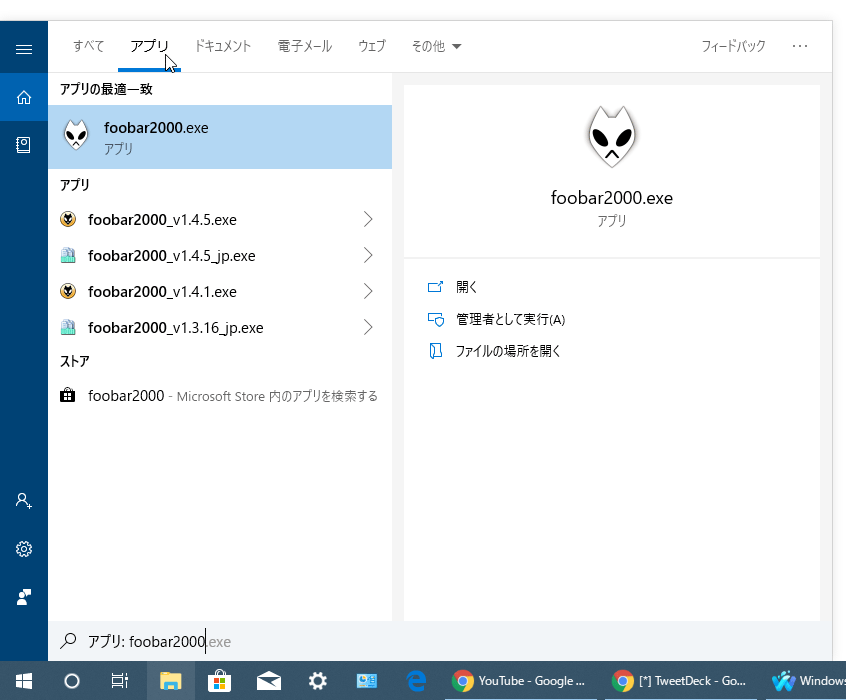Screen dimensions: 846x700
Task: Click the Microsoft Store bag icon beside foobar2000
Action: pos(67,396)
